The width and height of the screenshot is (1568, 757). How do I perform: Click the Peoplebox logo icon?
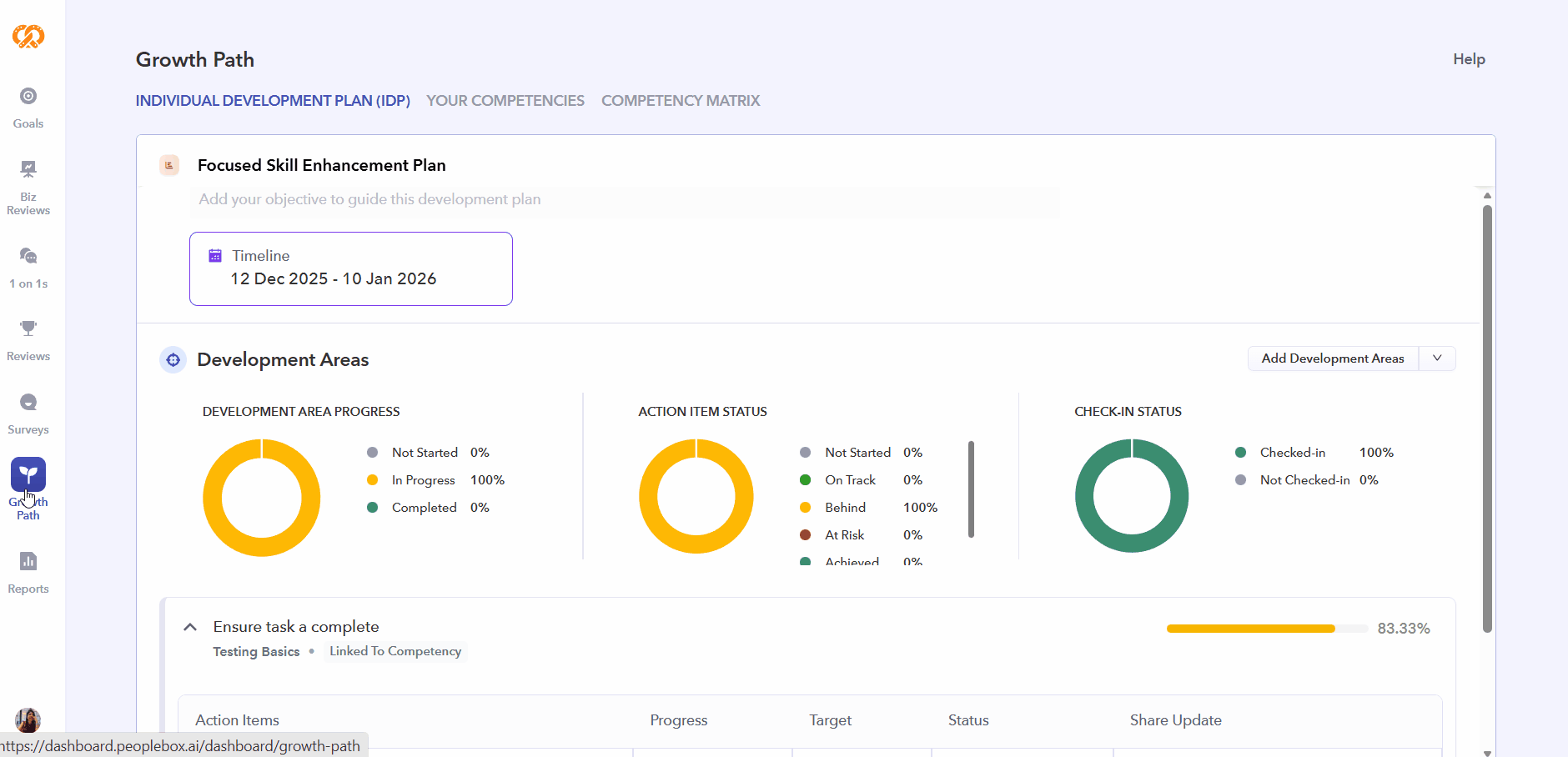coord(28,36)
